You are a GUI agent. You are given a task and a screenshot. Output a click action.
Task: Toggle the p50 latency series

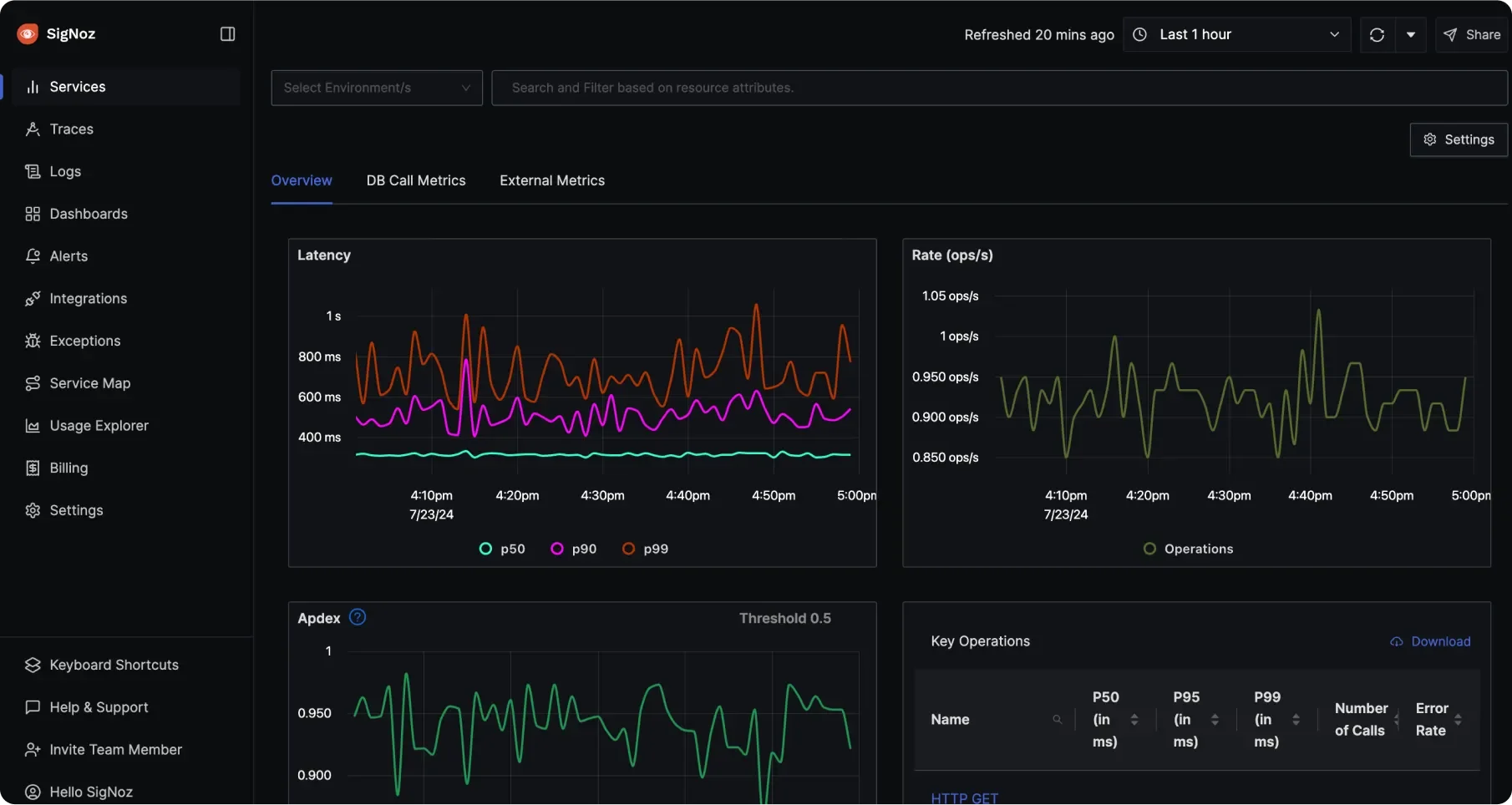tap(501, 549)
